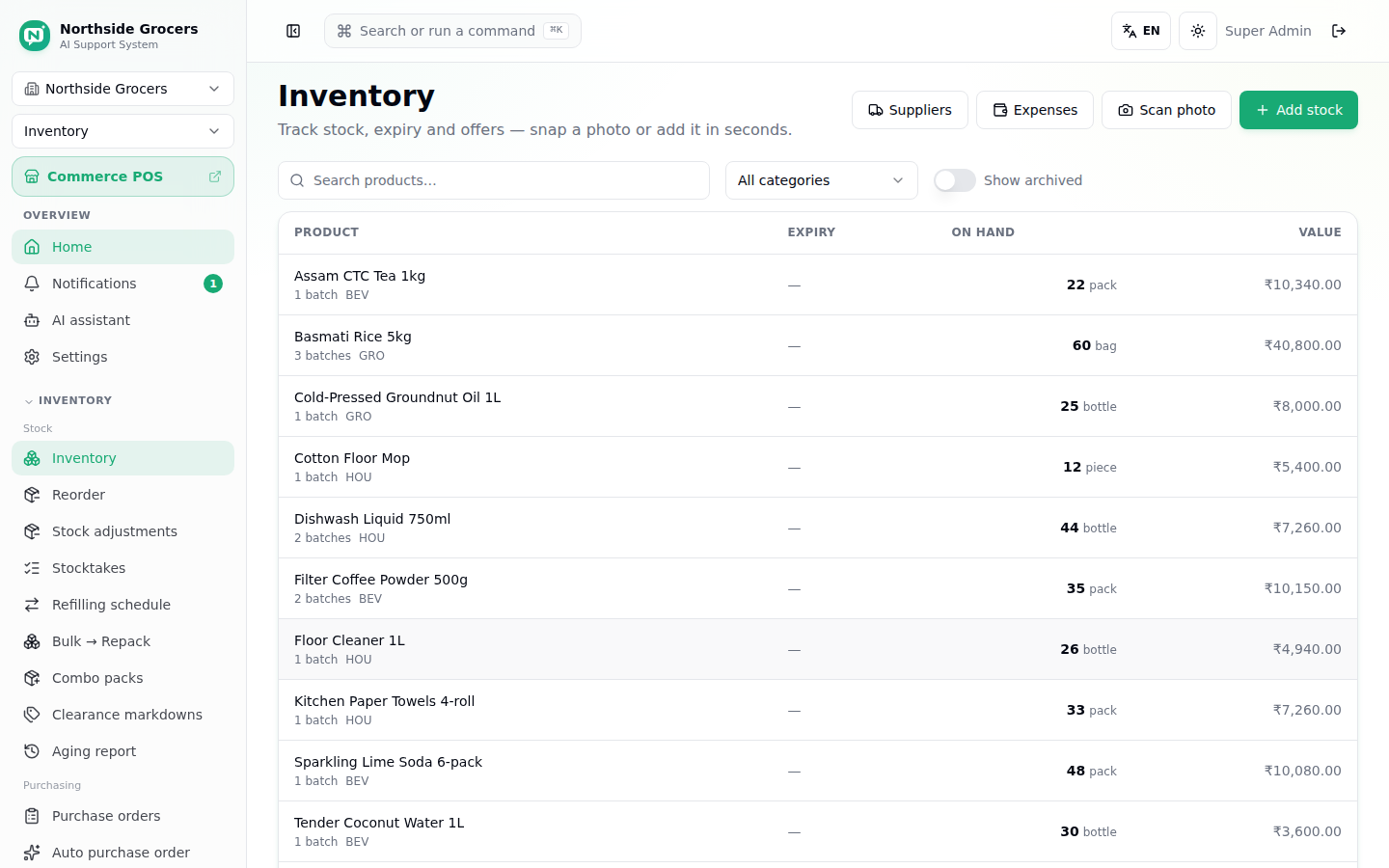This screenshot has height=868, width=1389.
Task: Collapse the INVENTORY sidebar section
Action: point(68,400)
